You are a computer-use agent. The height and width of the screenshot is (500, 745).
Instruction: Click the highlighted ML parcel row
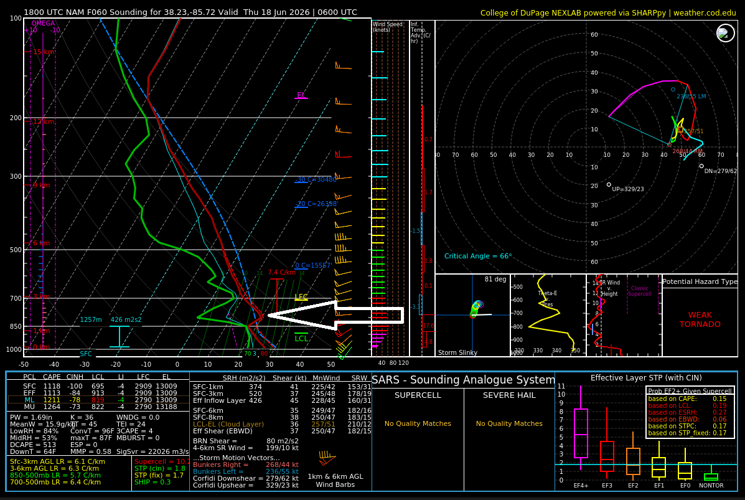[99, 400]
